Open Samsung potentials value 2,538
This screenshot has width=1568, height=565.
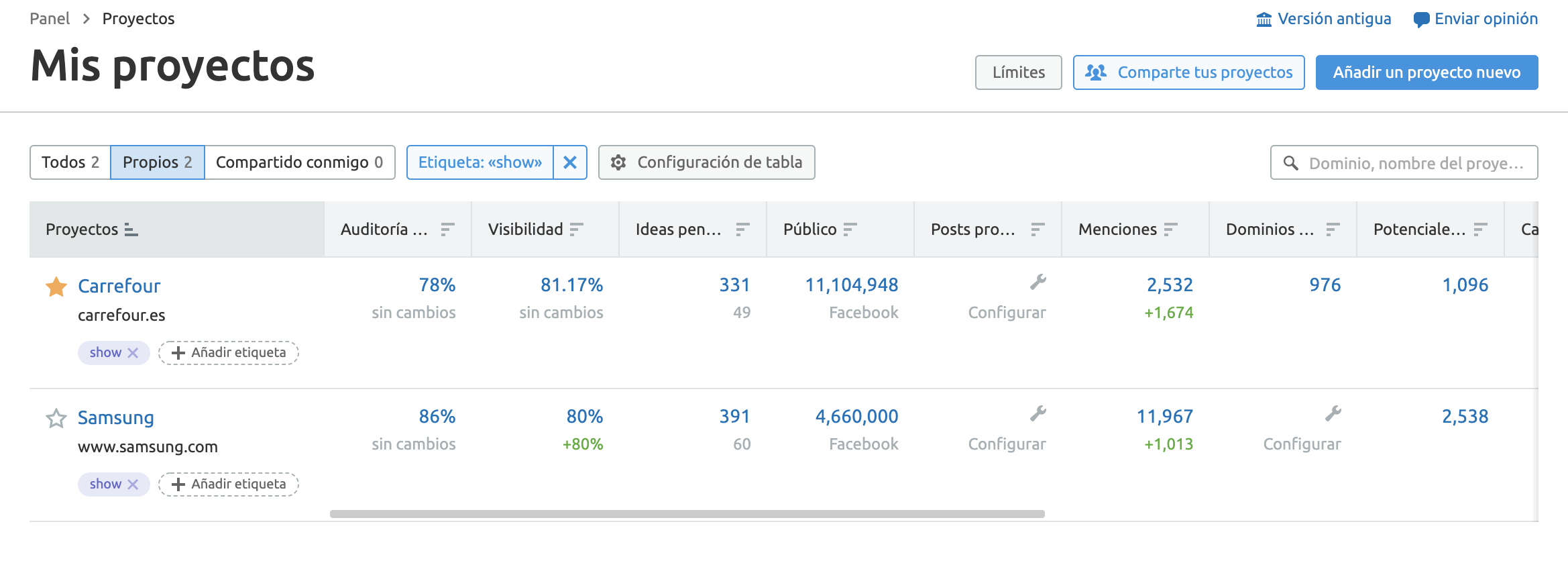click(1465, 417)
